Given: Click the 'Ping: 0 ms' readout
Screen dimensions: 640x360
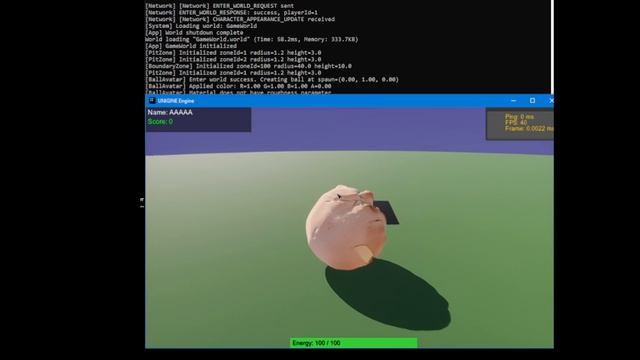Looking at the screenshot, I should 519,116.
